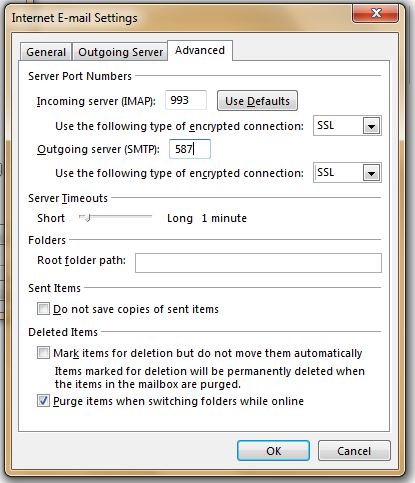Switch to the General tab
The height and width of the screenshot is (483, 415).
(46, 52)
